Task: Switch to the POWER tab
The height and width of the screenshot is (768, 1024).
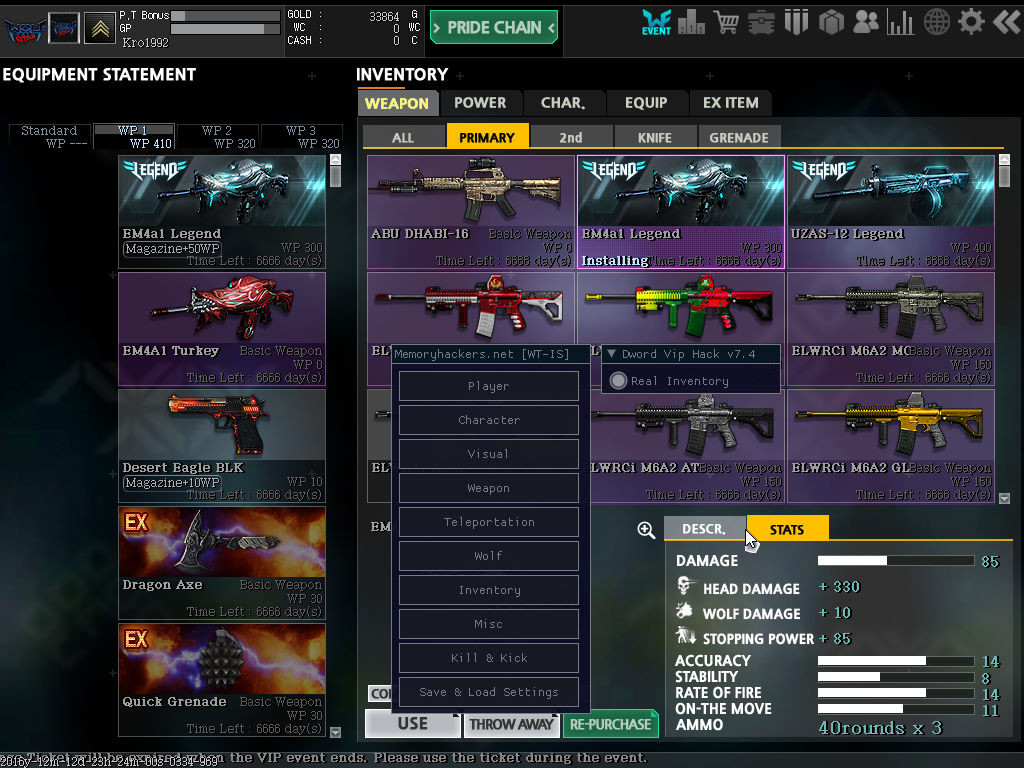Action: coord(480,103)
